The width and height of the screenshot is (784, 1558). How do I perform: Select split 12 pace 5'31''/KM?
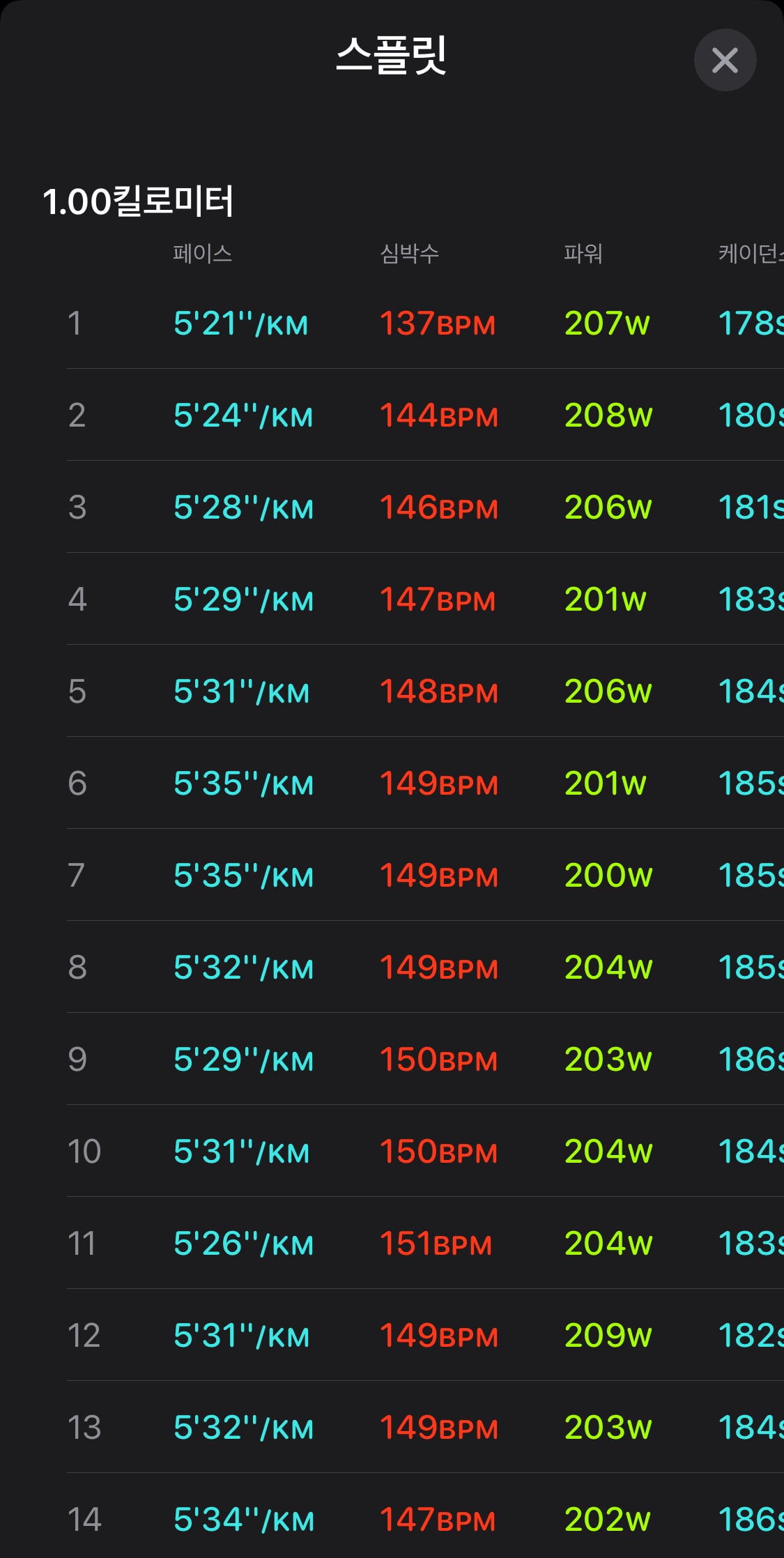coord(241,1336)
